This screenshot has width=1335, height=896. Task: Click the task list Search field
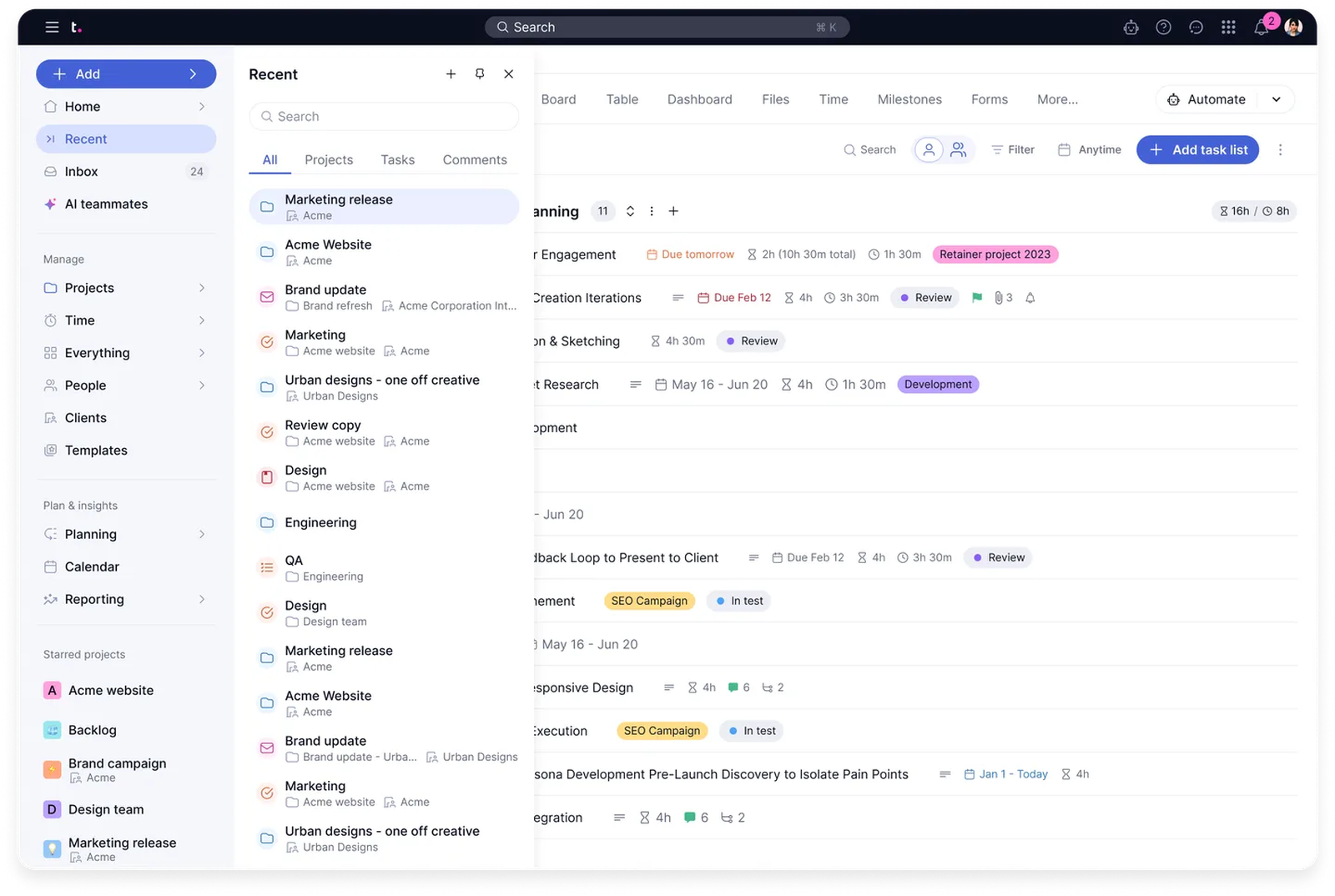[869, 150]
